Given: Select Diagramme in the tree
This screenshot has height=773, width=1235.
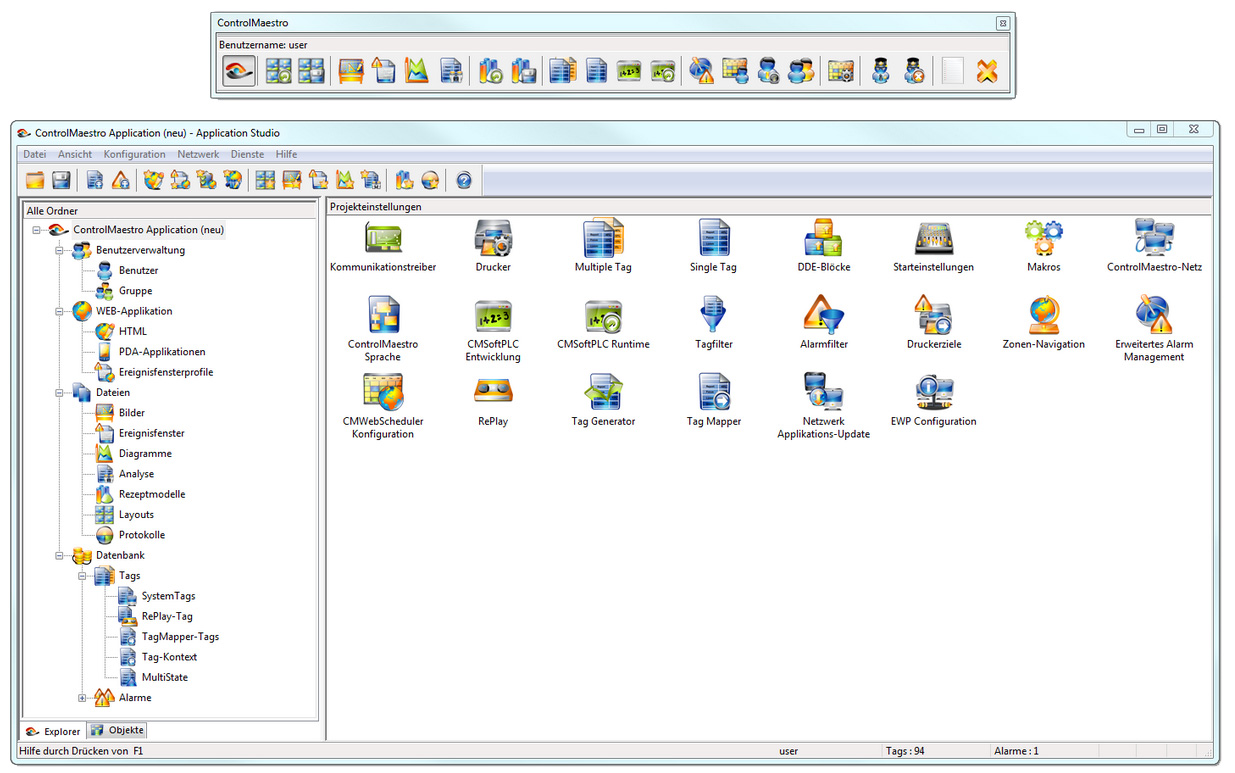Looking at the screenshot, I should 145,454.
